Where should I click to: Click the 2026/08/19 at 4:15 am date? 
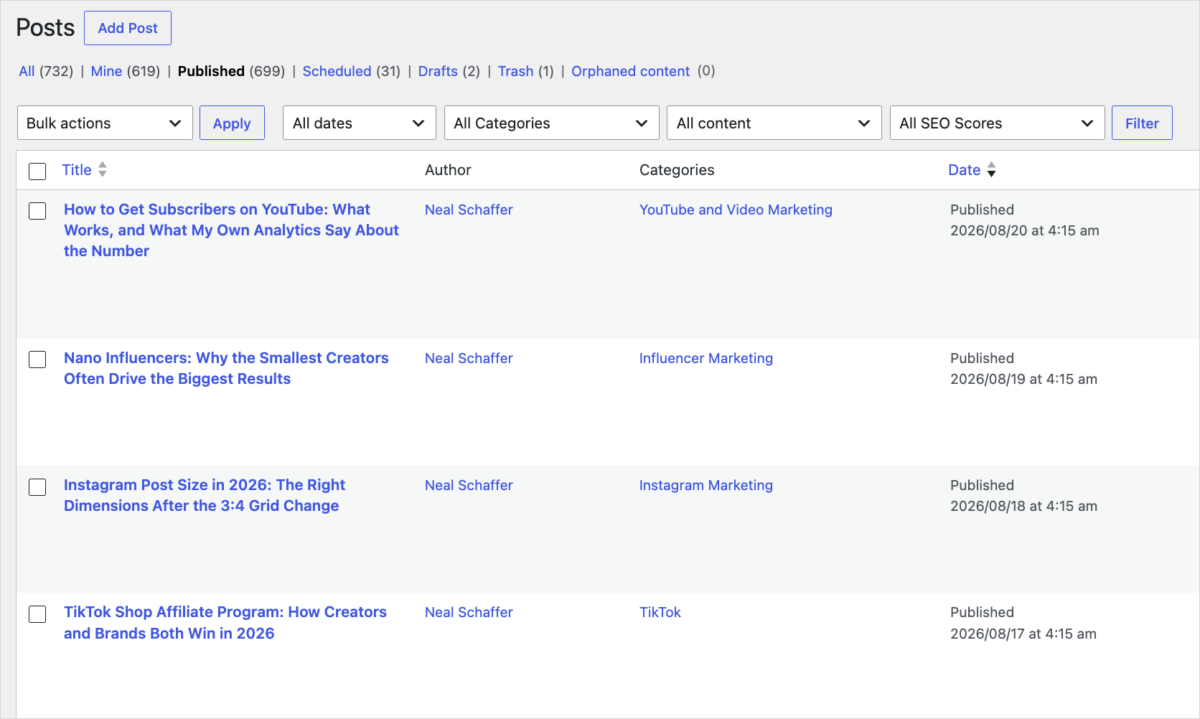[x=1024, y=379]
